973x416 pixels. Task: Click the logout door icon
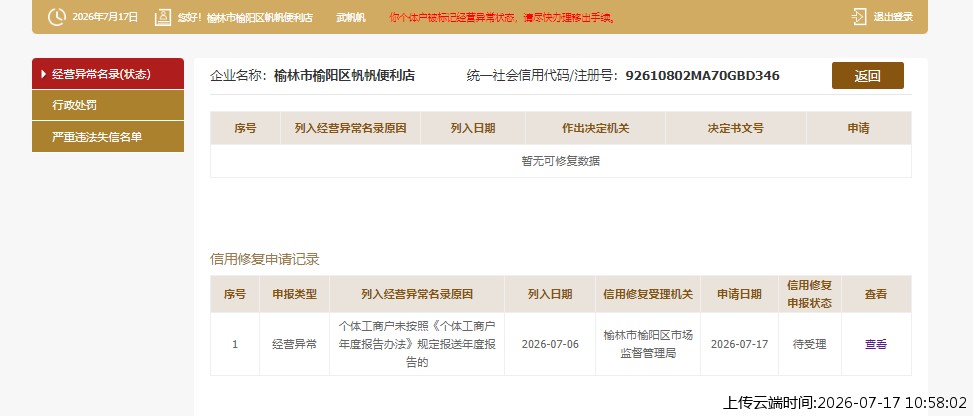[859, 17]
